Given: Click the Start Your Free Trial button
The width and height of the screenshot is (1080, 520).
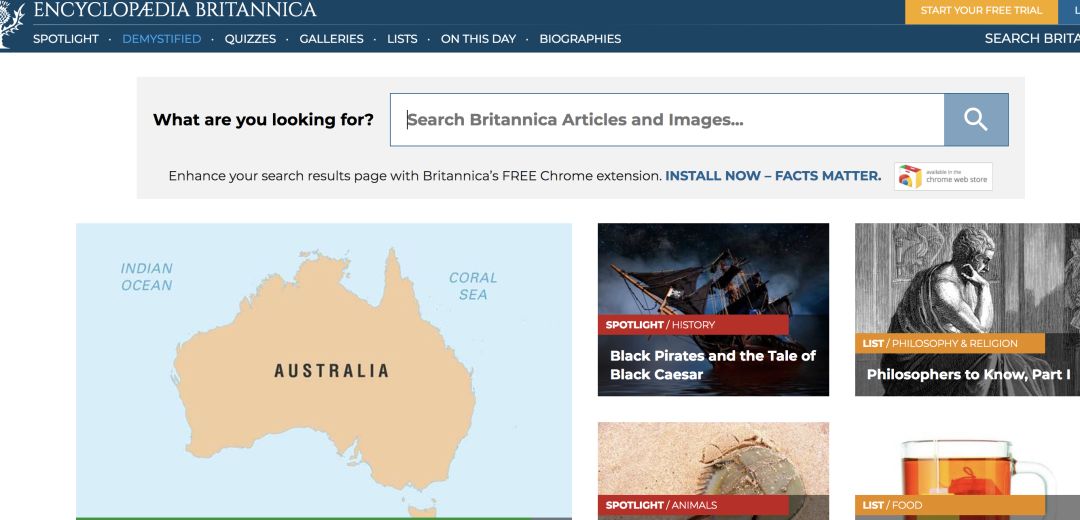Looking at the screenshot, I should (x=981, y=11).
